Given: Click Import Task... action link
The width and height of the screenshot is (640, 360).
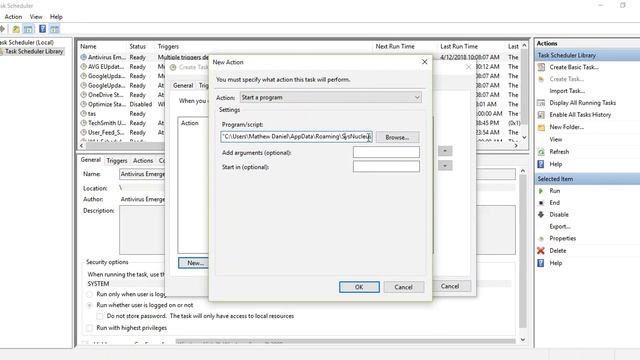Looking at the screenshot, I should tap(567, 91).
